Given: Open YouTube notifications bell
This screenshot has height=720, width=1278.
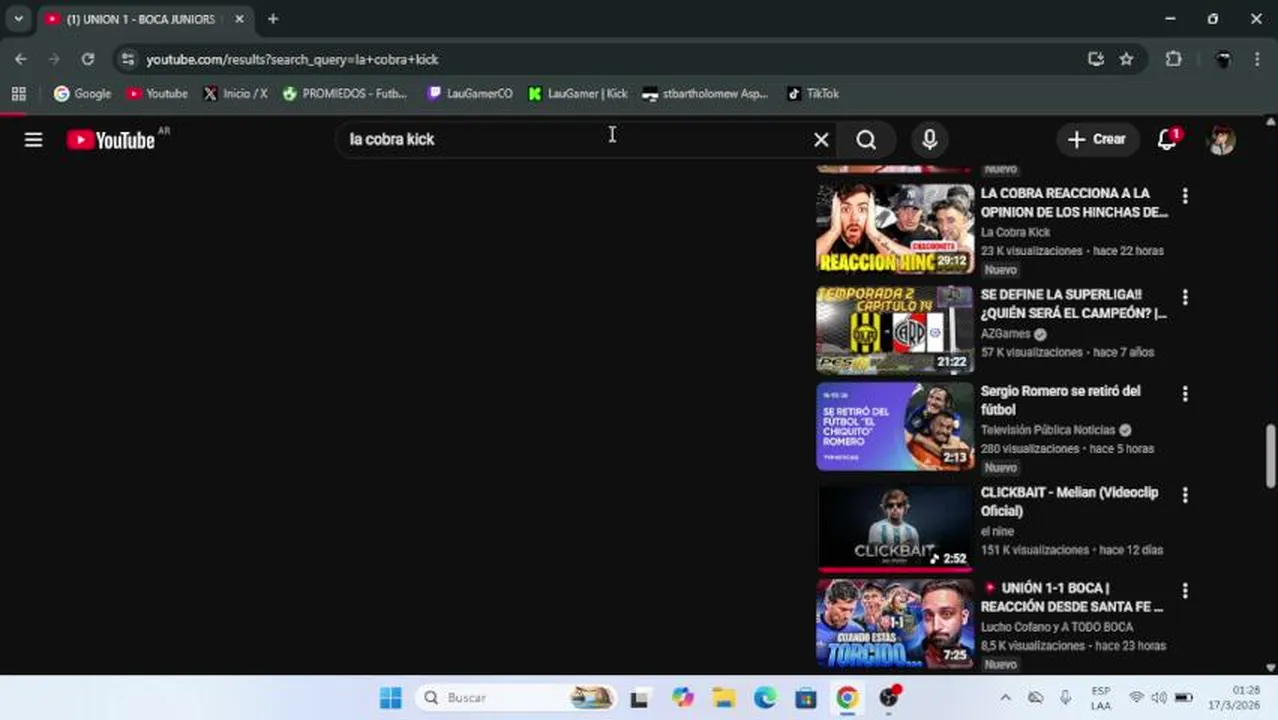Looking at the screenshot, I should pyautogui.click(x=1167, y=139).
